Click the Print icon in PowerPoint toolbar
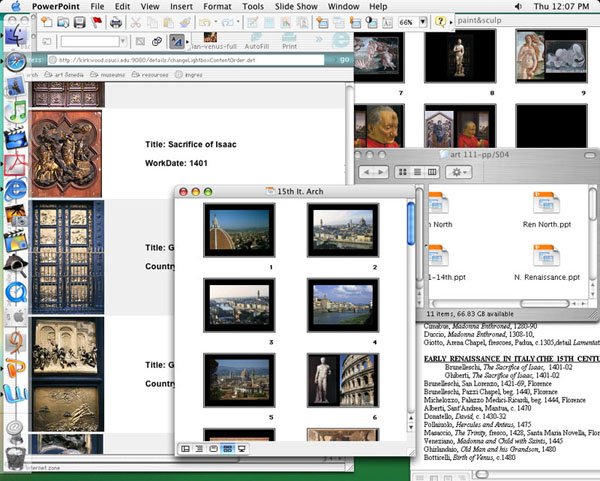The width and height of the screenshot is (600, 481). point(116,22)
